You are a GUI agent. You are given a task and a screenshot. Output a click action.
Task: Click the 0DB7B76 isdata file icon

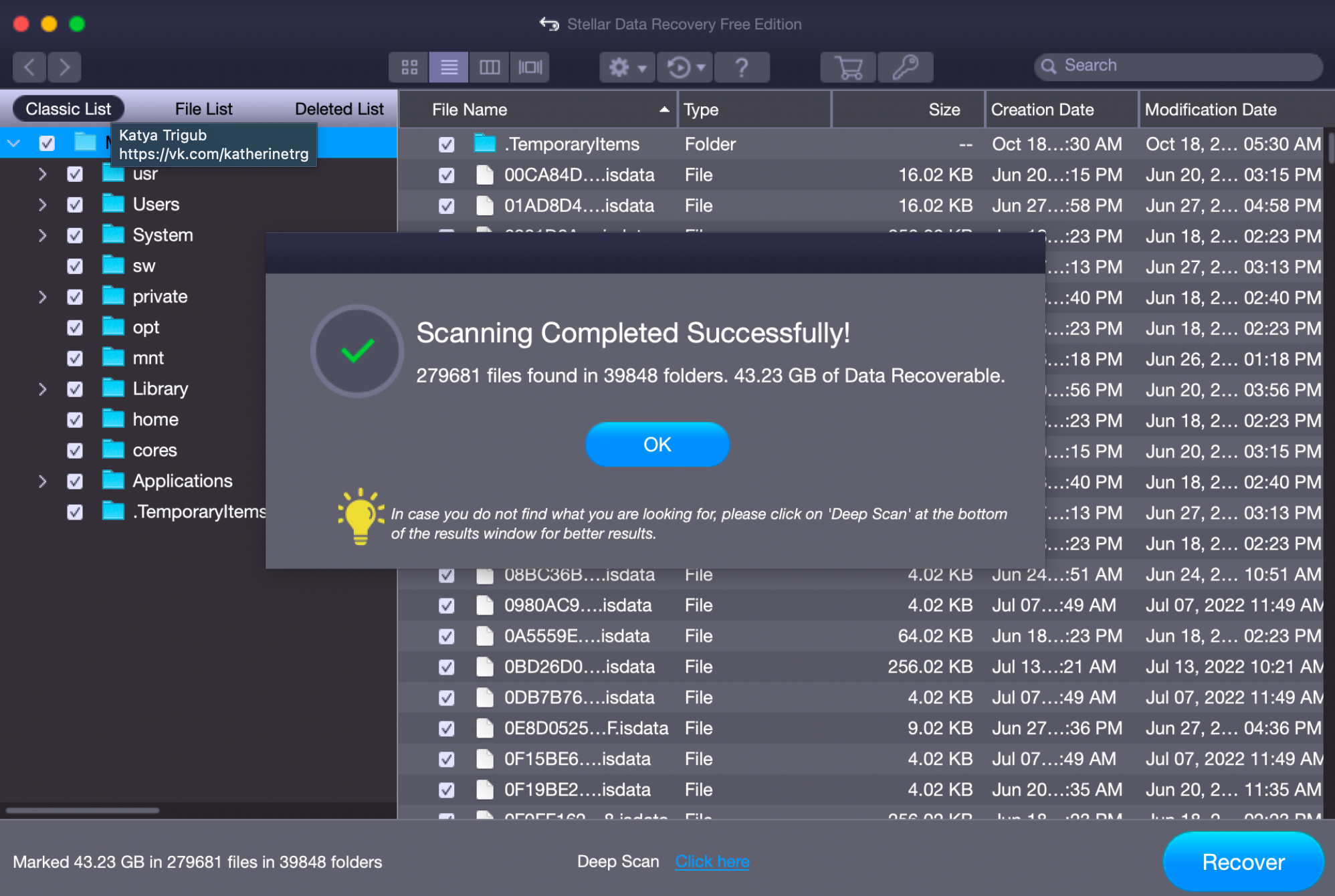(485, 697)
